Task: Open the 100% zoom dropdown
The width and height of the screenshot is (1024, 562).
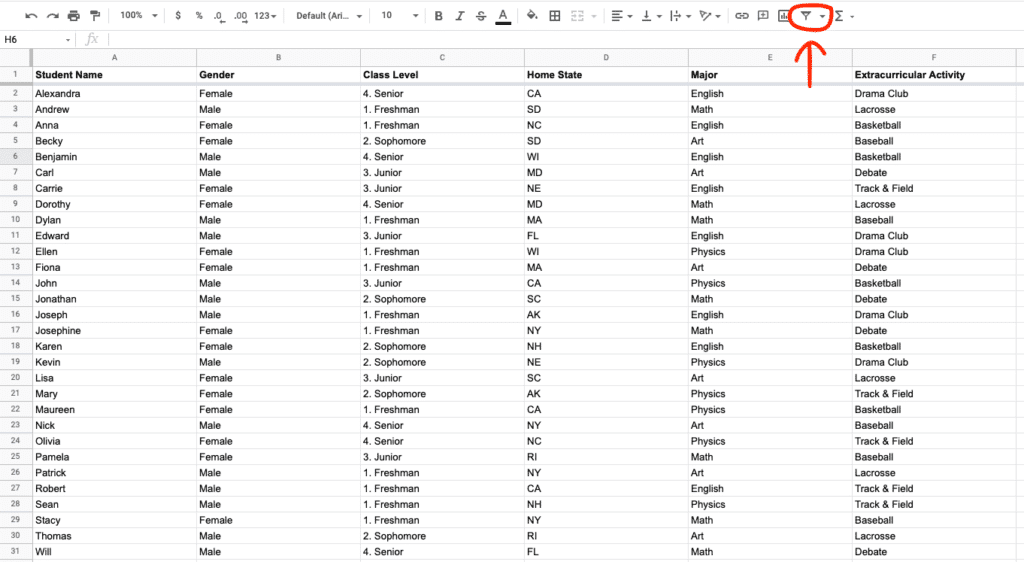Action: [x=139, y=16]
